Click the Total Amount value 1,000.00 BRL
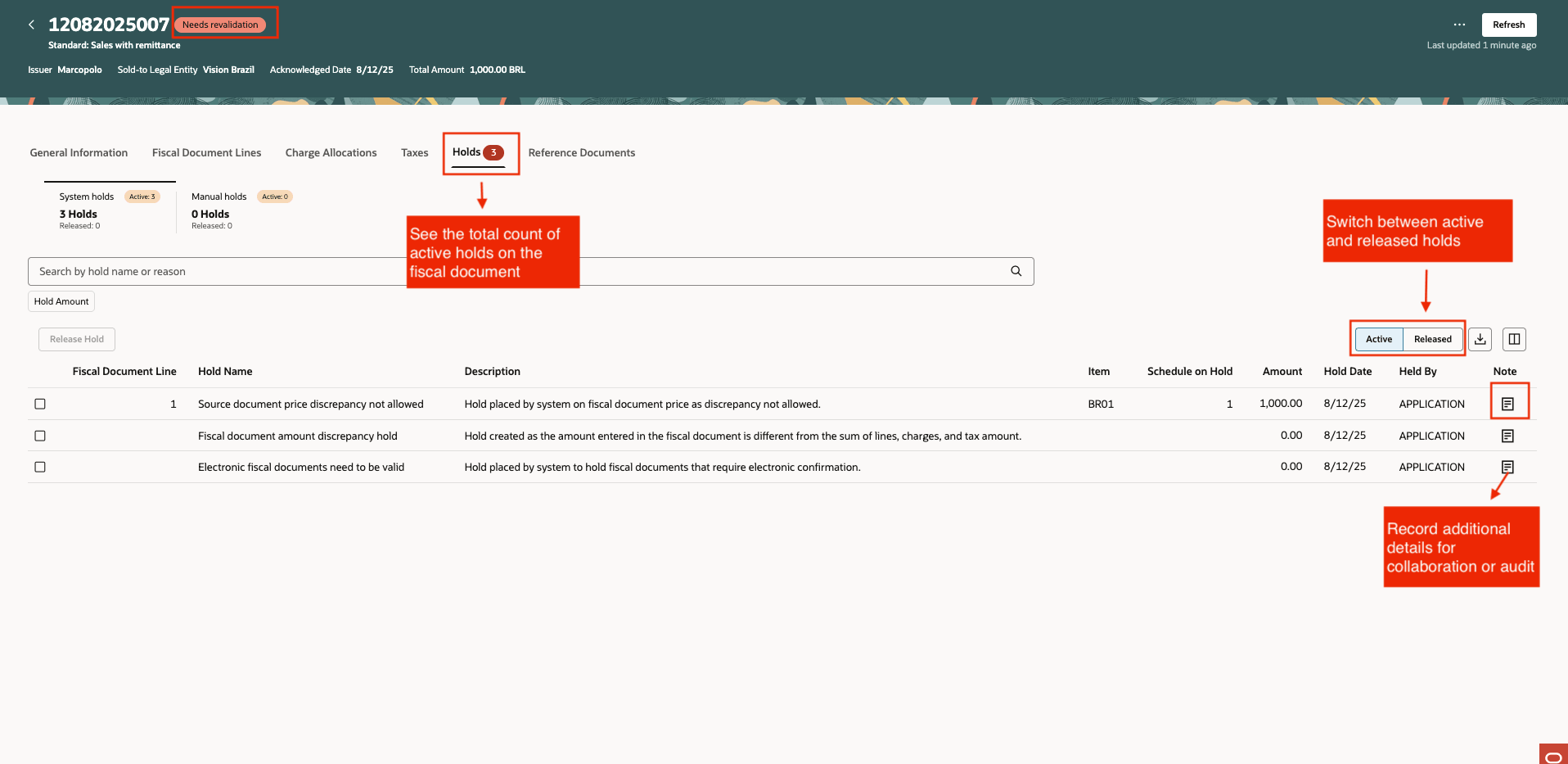This screenshot has width=1568, height=764. point(498,70)
